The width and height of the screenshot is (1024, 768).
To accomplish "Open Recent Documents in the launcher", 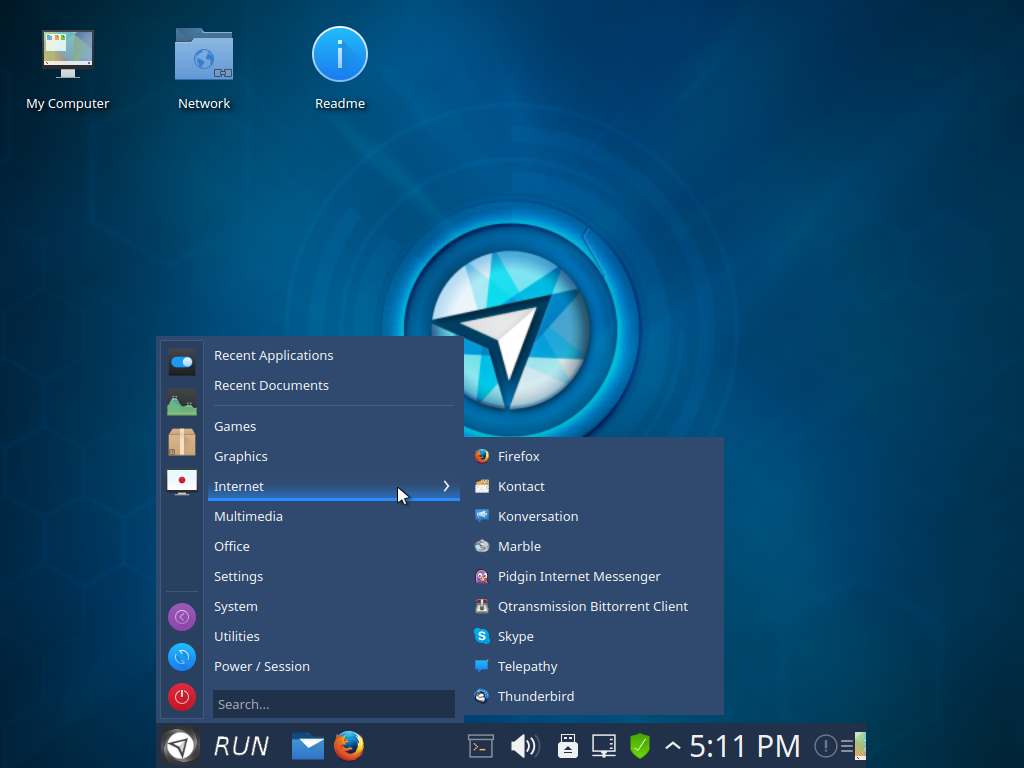I will coord(271,385).
